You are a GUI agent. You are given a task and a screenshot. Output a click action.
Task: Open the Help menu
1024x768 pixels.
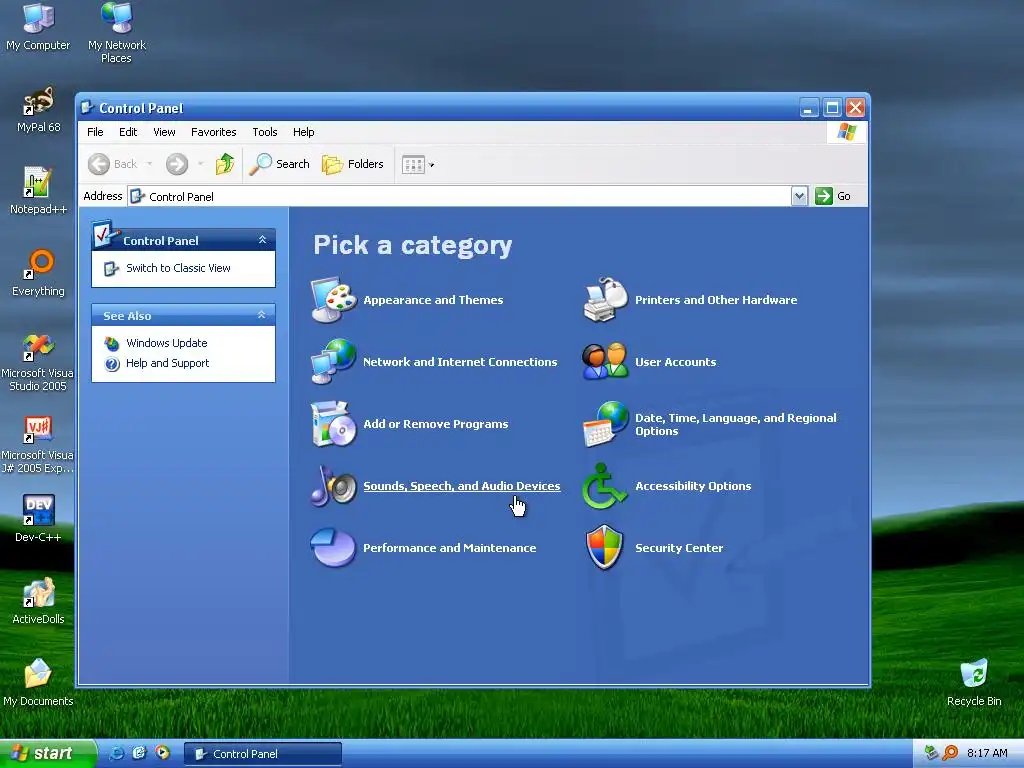tap(303, 132)
